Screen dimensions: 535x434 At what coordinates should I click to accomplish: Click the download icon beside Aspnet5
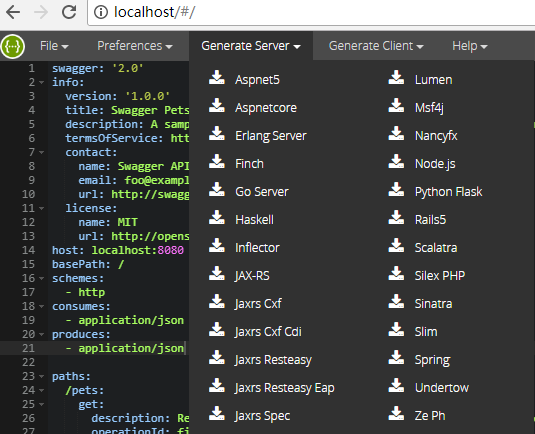[217, 77]
